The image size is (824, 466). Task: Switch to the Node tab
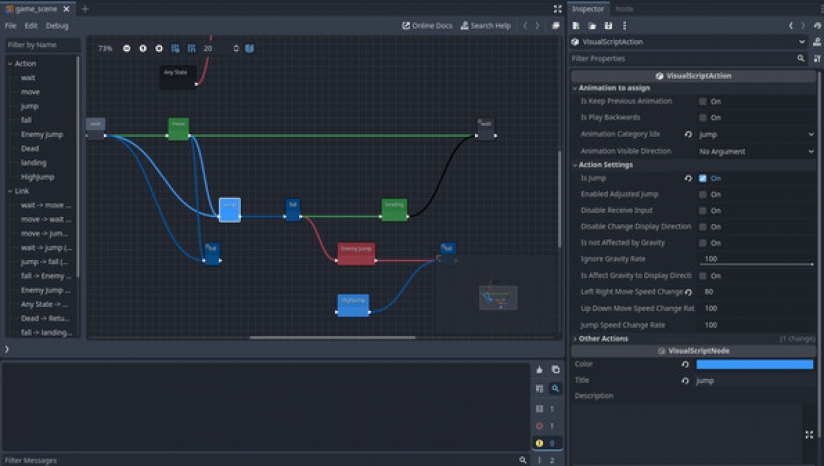point(624,8)
